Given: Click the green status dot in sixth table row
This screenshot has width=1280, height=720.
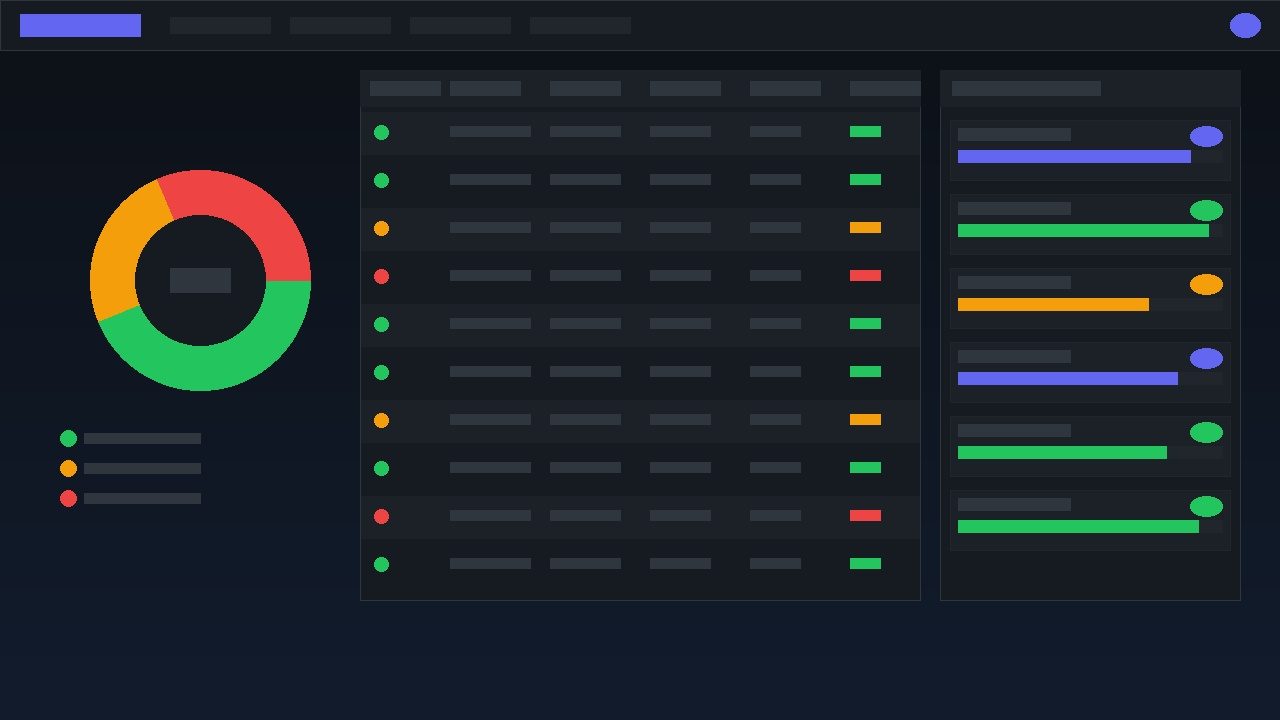Looking at the screenshot, I should (381, 372).
